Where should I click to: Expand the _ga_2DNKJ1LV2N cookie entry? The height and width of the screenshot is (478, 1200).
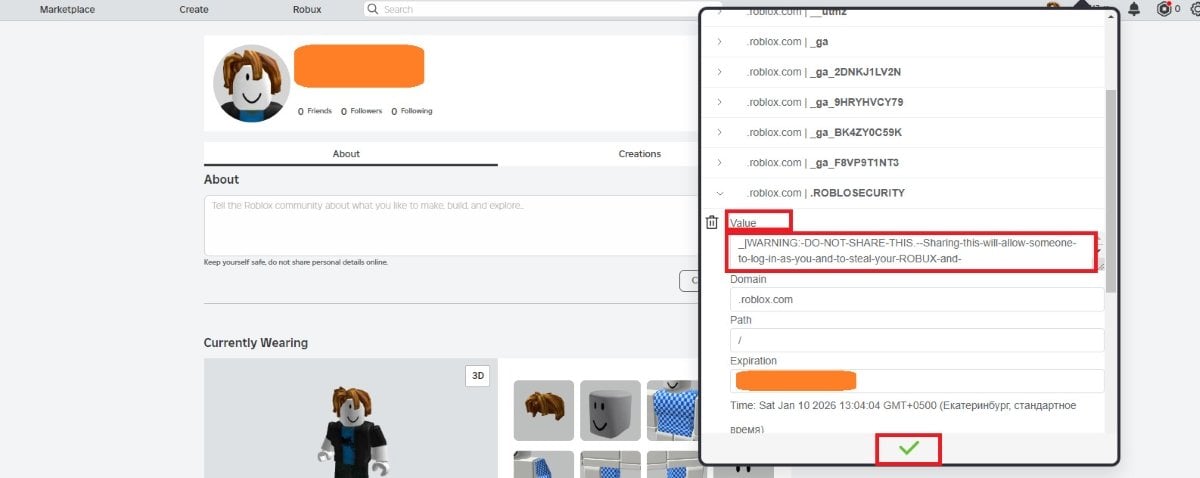719,72
